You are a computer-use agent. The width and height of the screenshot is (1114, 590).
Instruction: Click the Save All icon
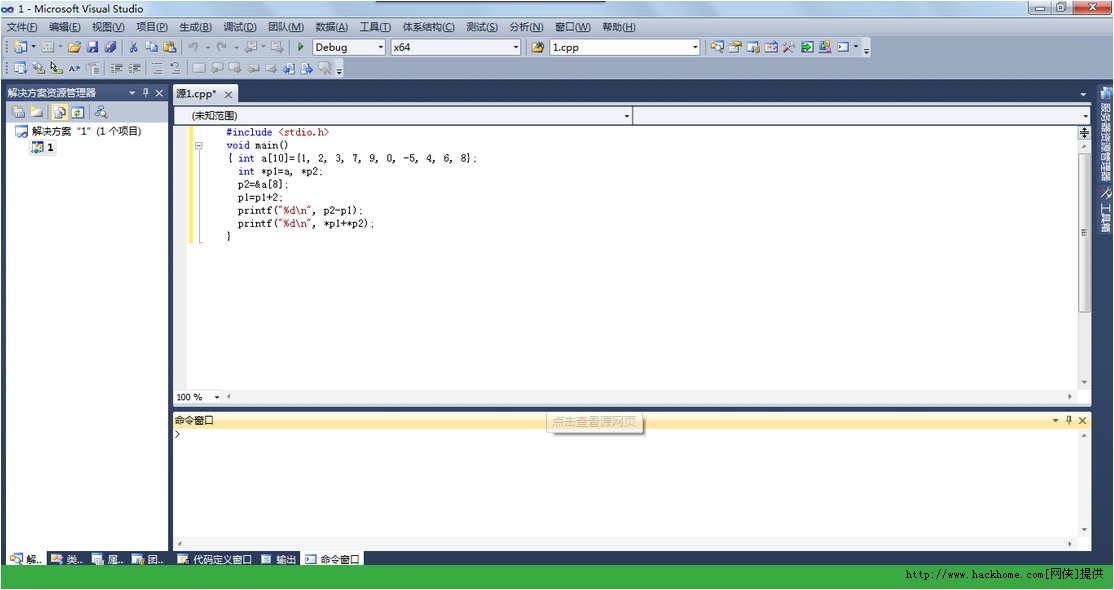click(x=110, y=47)
